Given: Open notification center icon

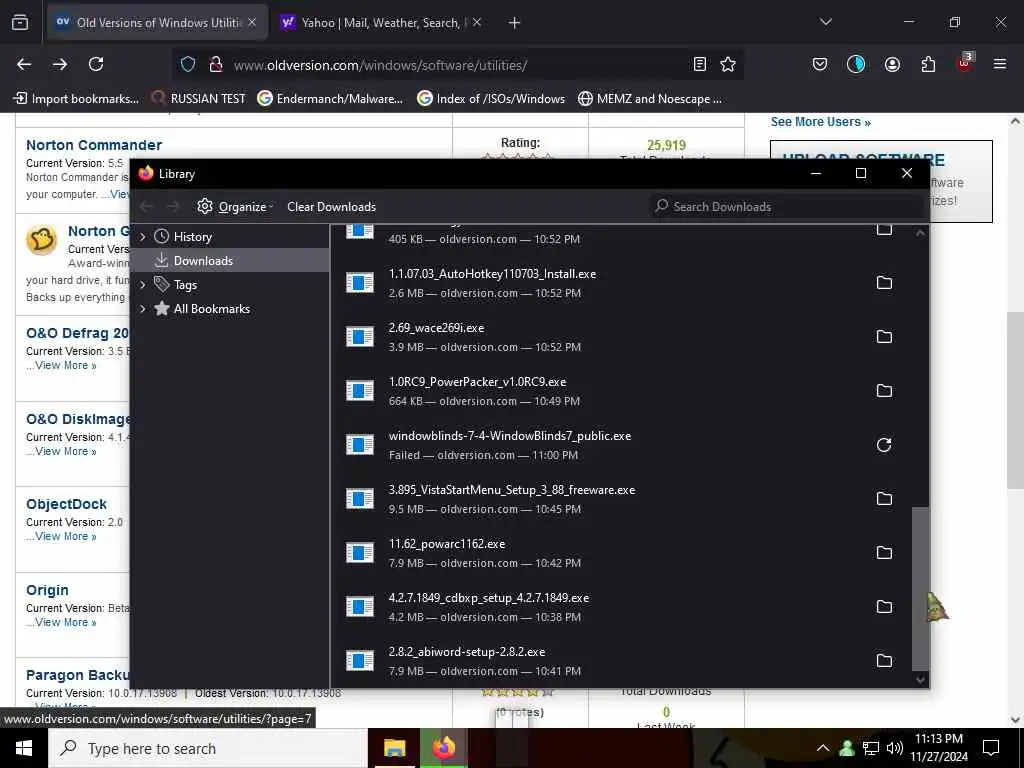Looking at the screenshot, I should tap(991, 748).
